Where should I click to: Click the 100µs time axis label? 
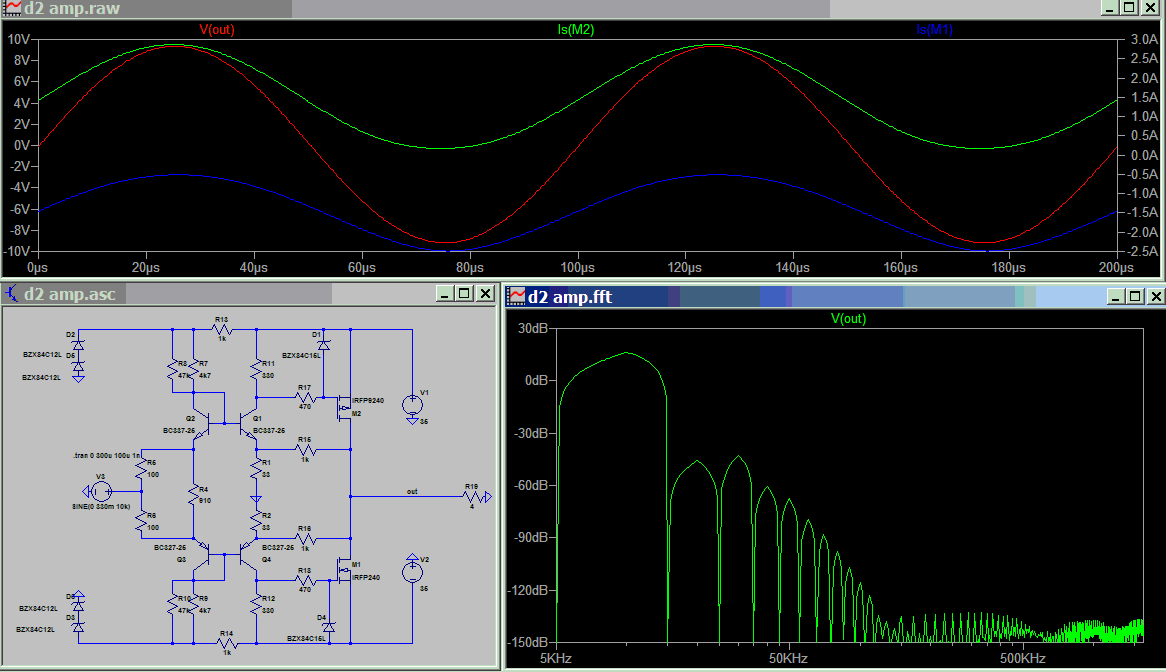click(577, 267)
